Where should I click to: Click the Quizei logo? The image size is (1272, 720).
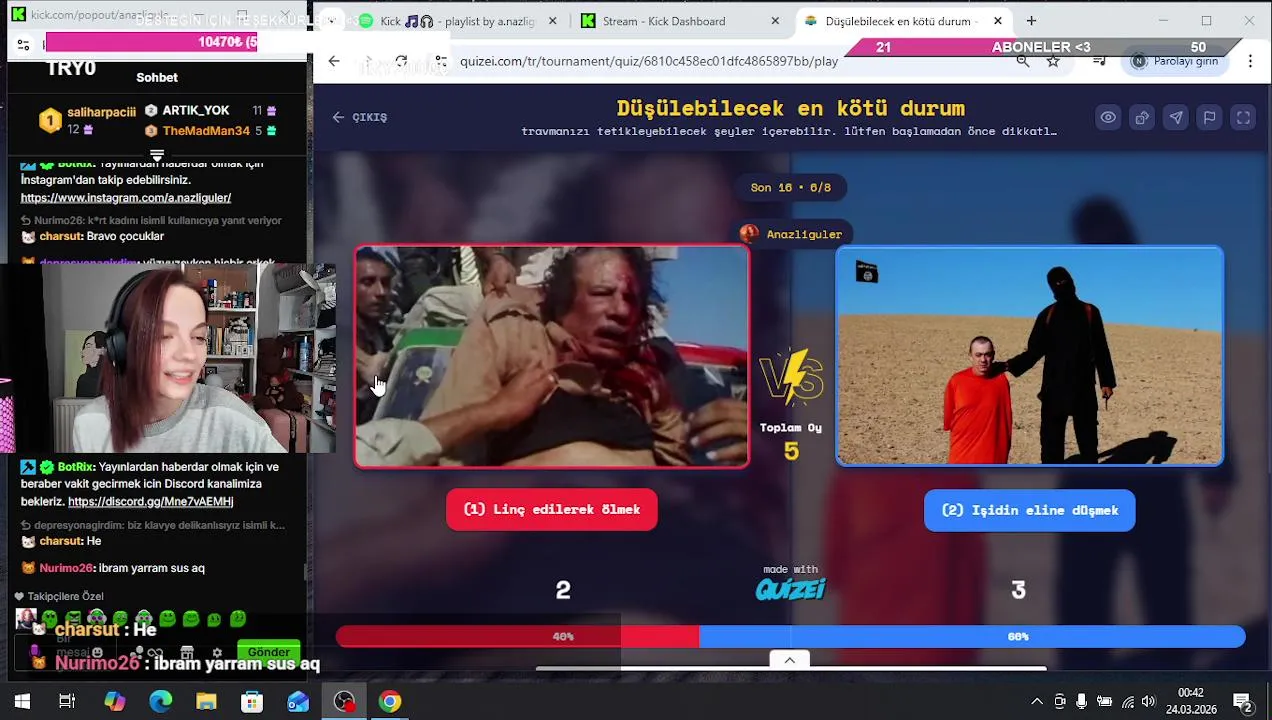790,589
